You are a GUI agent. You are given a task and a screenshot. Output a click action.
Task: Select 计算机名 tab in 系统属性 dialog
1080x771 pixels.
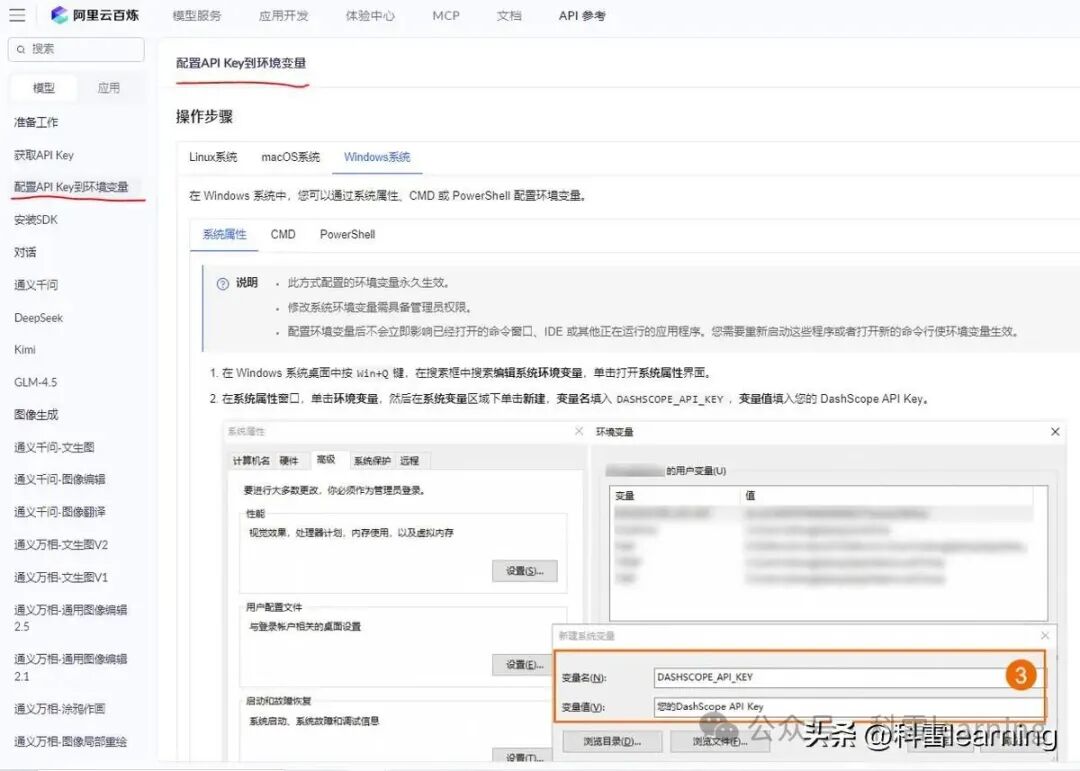[251, 460]
